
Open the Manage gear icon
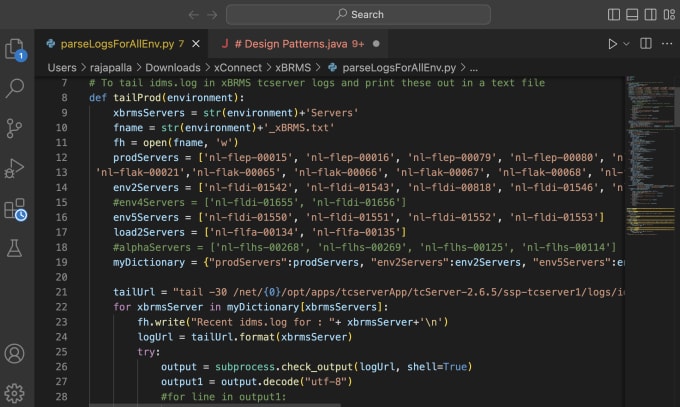tap(14, 393)
